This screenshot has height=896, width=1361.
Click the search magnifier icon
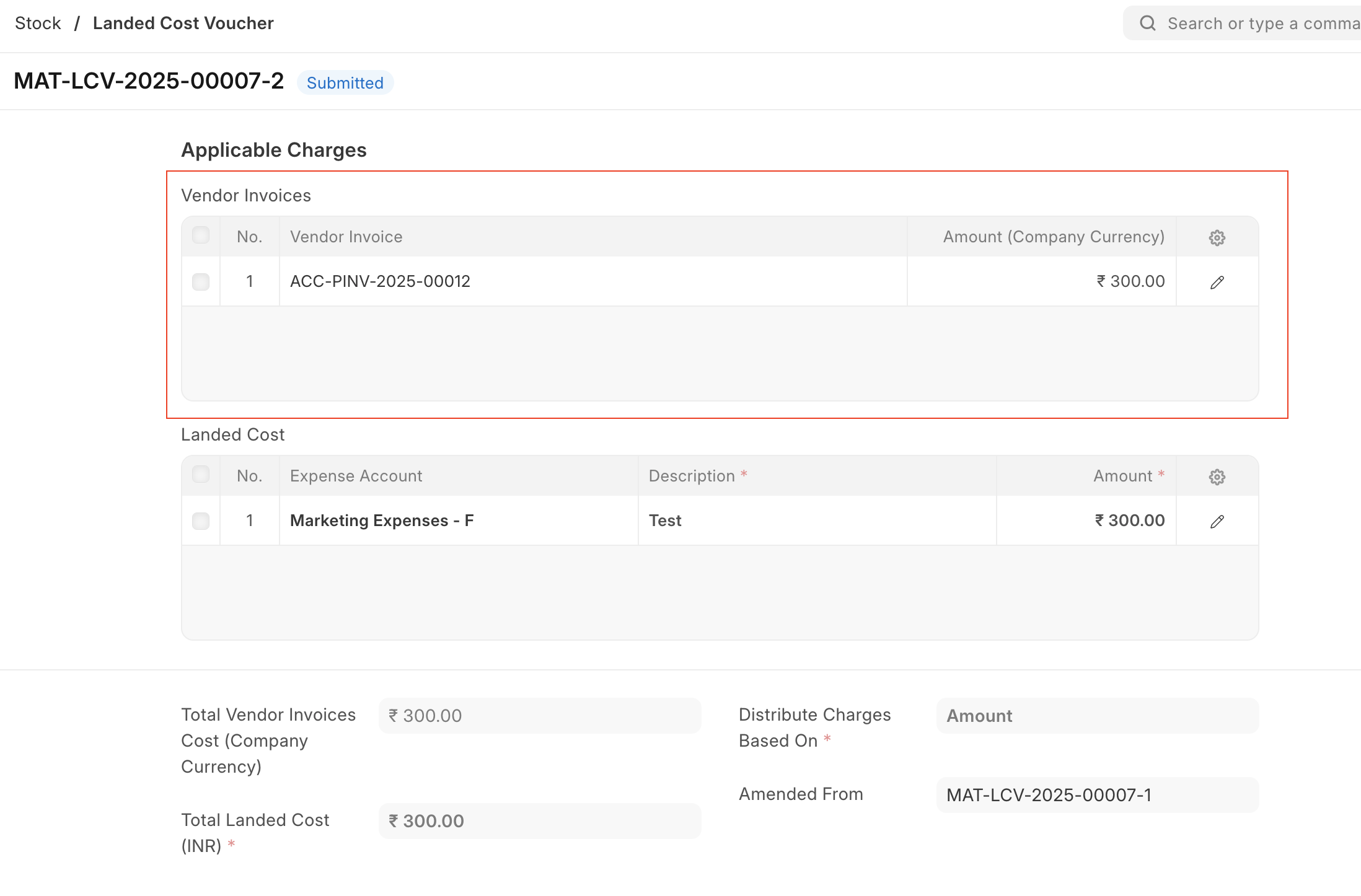(x=1147, y=24)
